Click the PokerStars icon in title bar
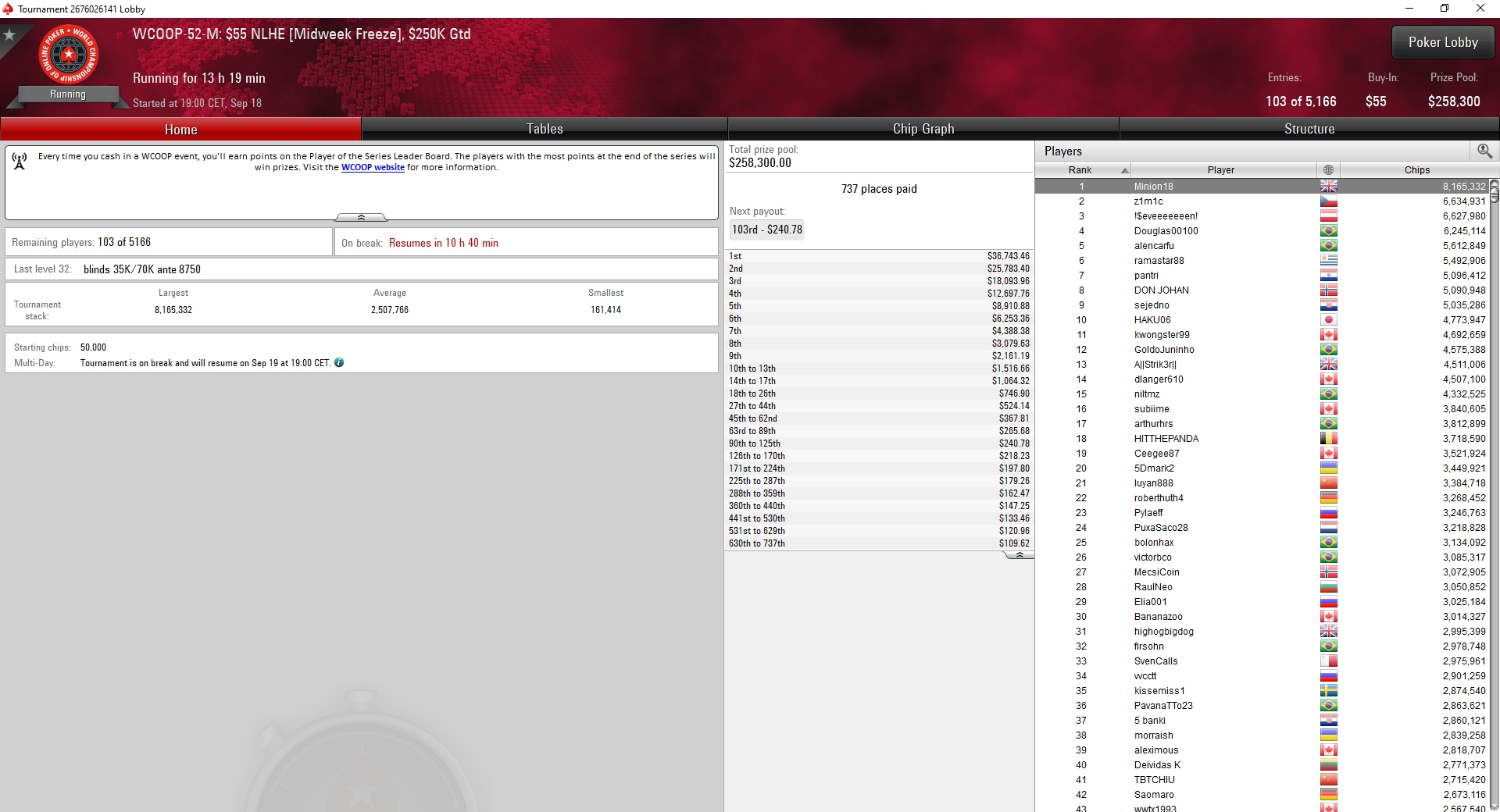1500x812 pixels. coord(8,9)
